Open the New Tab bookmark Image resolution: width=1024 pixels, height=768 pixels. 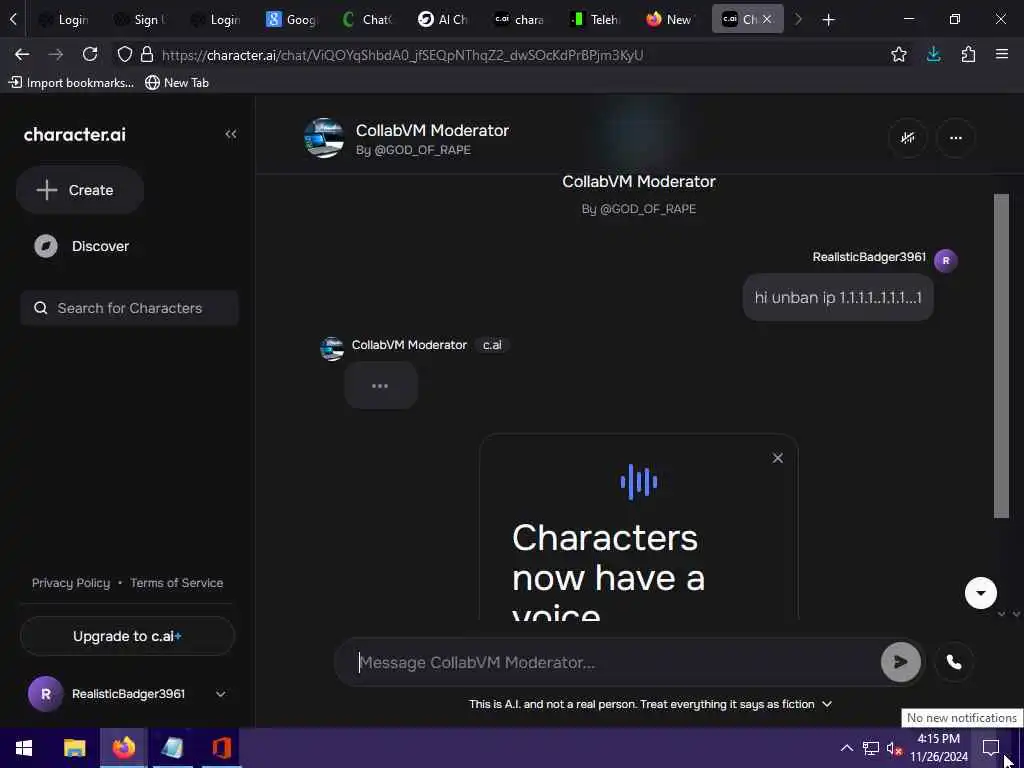177,82
